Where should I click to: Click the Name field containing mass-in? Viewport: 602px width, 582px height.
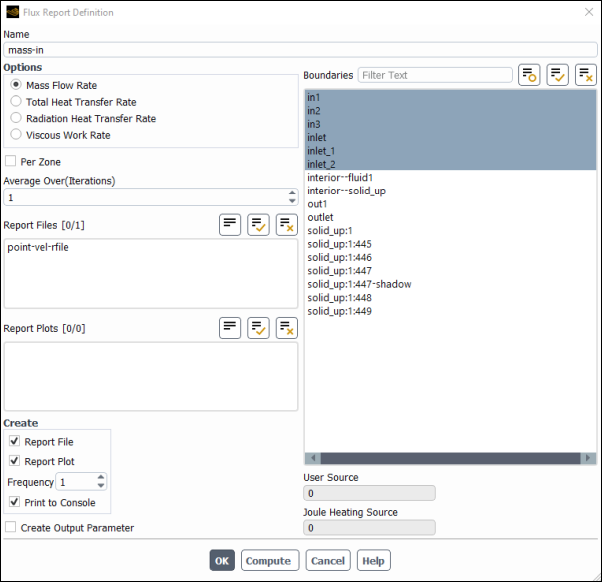301,50
